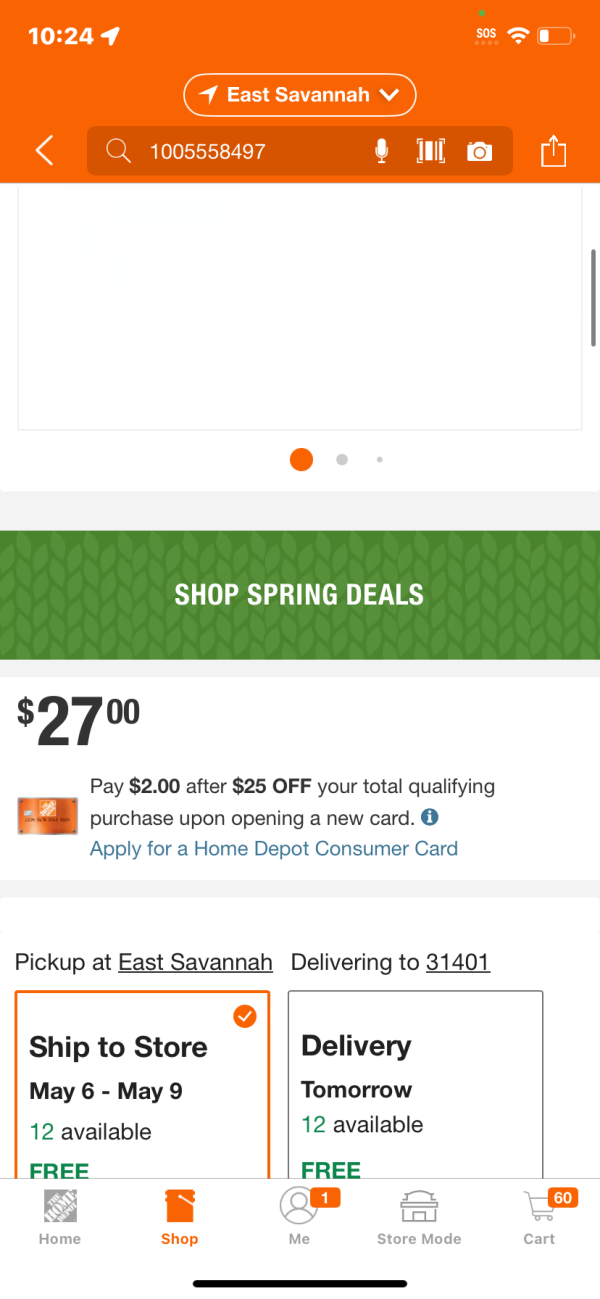Apply for a Home Depot Consumer Card
Viewport: 600px width, 1299px height.
pyautogui.click(x=274, y=848)
